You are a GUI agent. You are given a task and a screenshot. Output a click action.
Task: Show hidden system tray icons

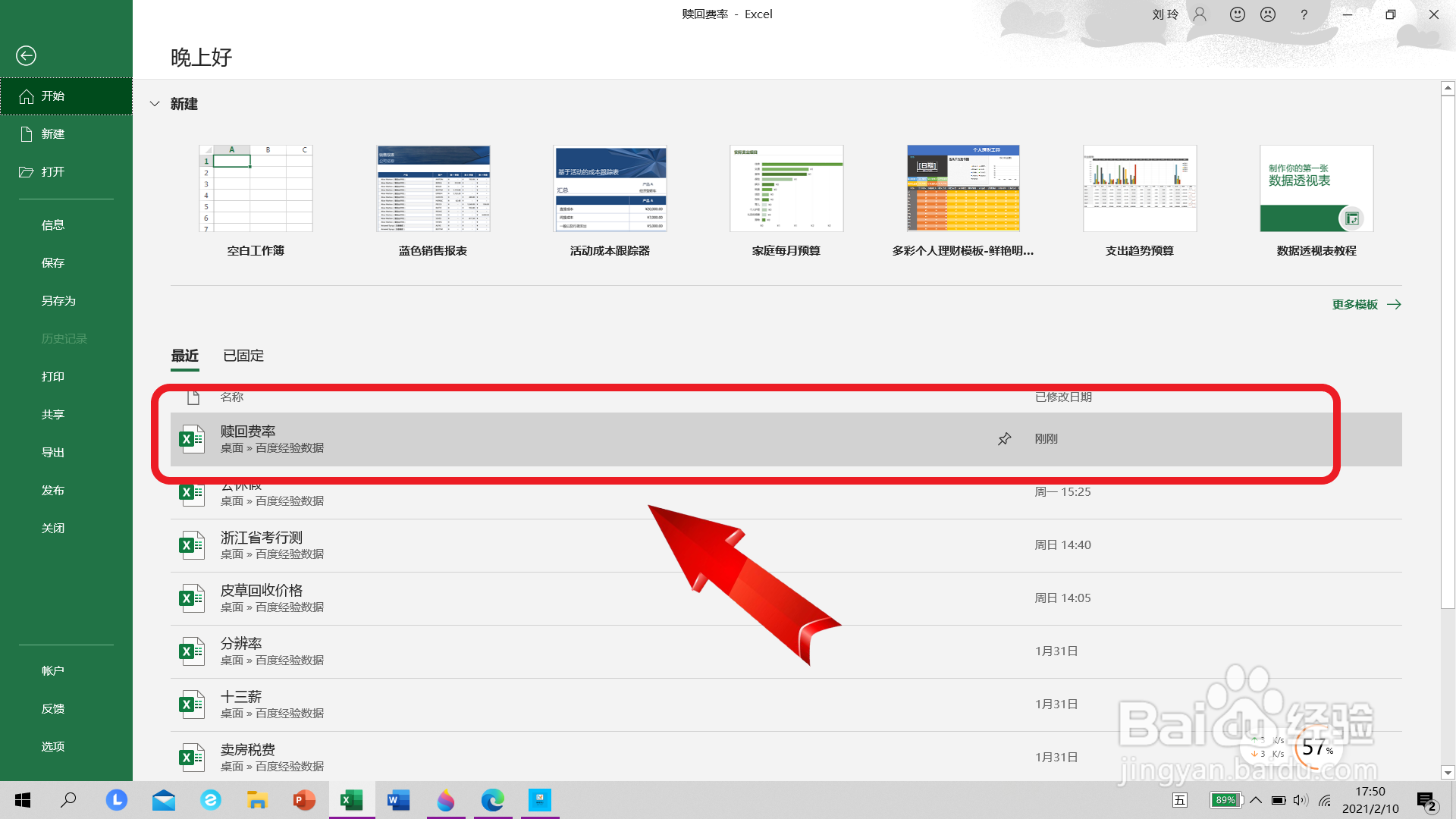click(1256, 800)
